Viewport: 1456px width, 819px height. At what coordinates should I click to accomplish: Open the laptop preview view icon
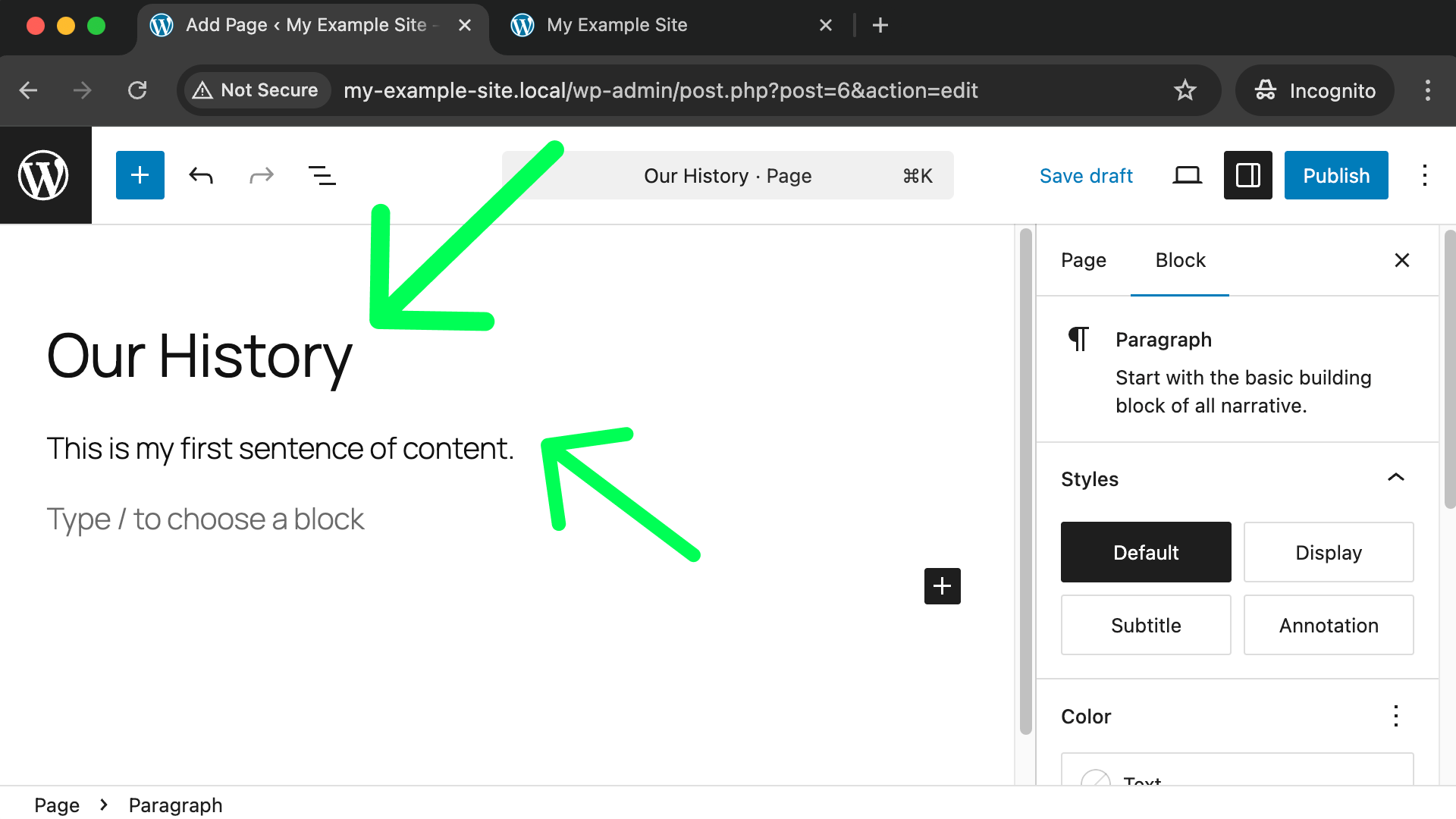click(x=1187, y=176)
